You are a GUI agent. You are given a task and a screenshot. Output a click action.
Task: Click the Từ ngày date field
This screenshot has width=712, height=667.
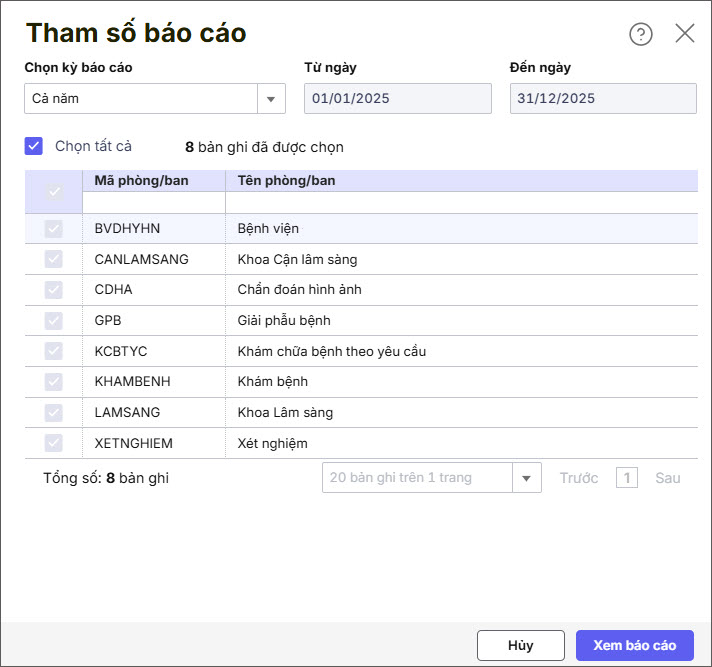(x=398, y=99)
